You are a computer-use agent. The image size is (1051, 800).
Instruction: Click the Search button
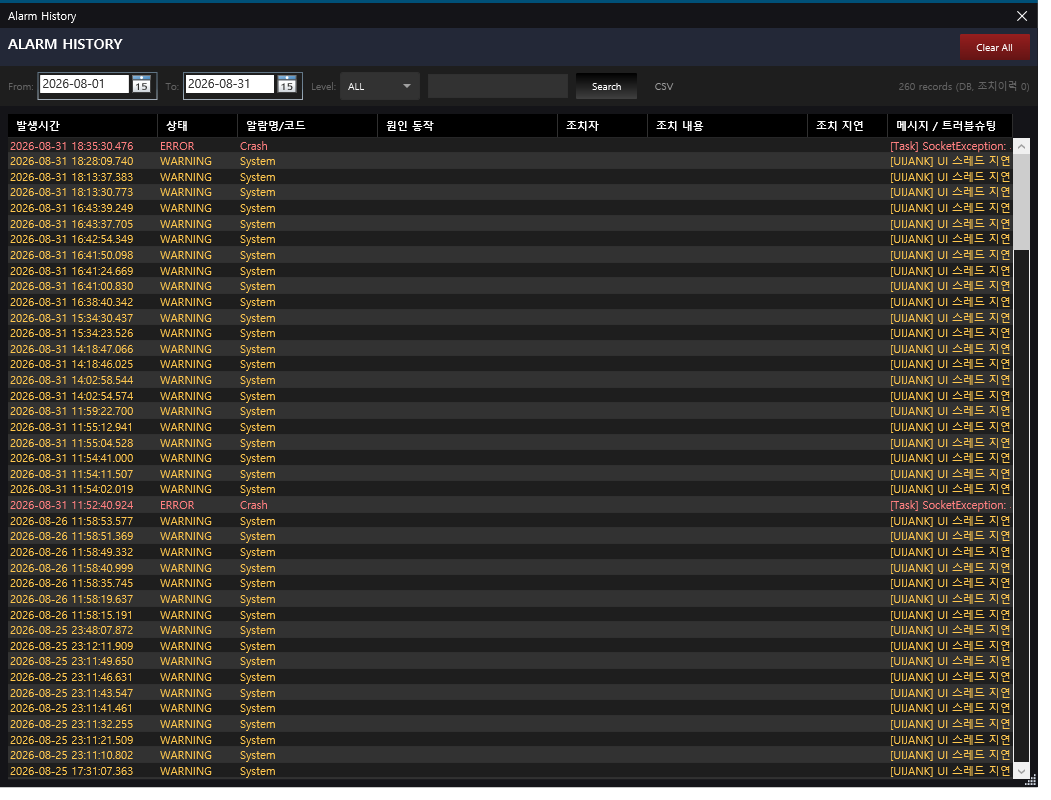(x=606, y=86)
